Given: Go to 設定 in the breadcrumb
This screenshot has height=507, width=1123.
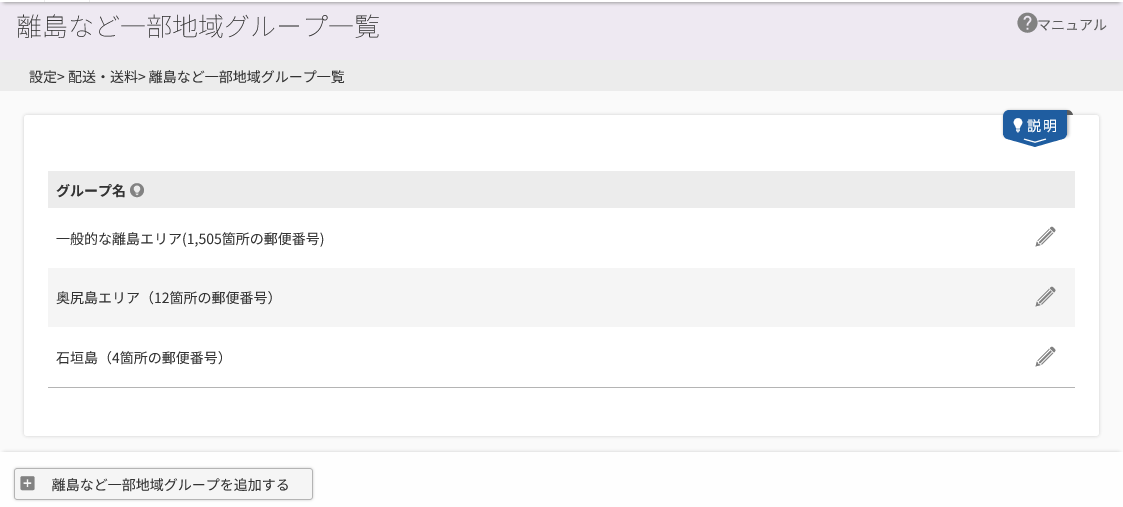Looking at the screenshot, I should point(42,77).
